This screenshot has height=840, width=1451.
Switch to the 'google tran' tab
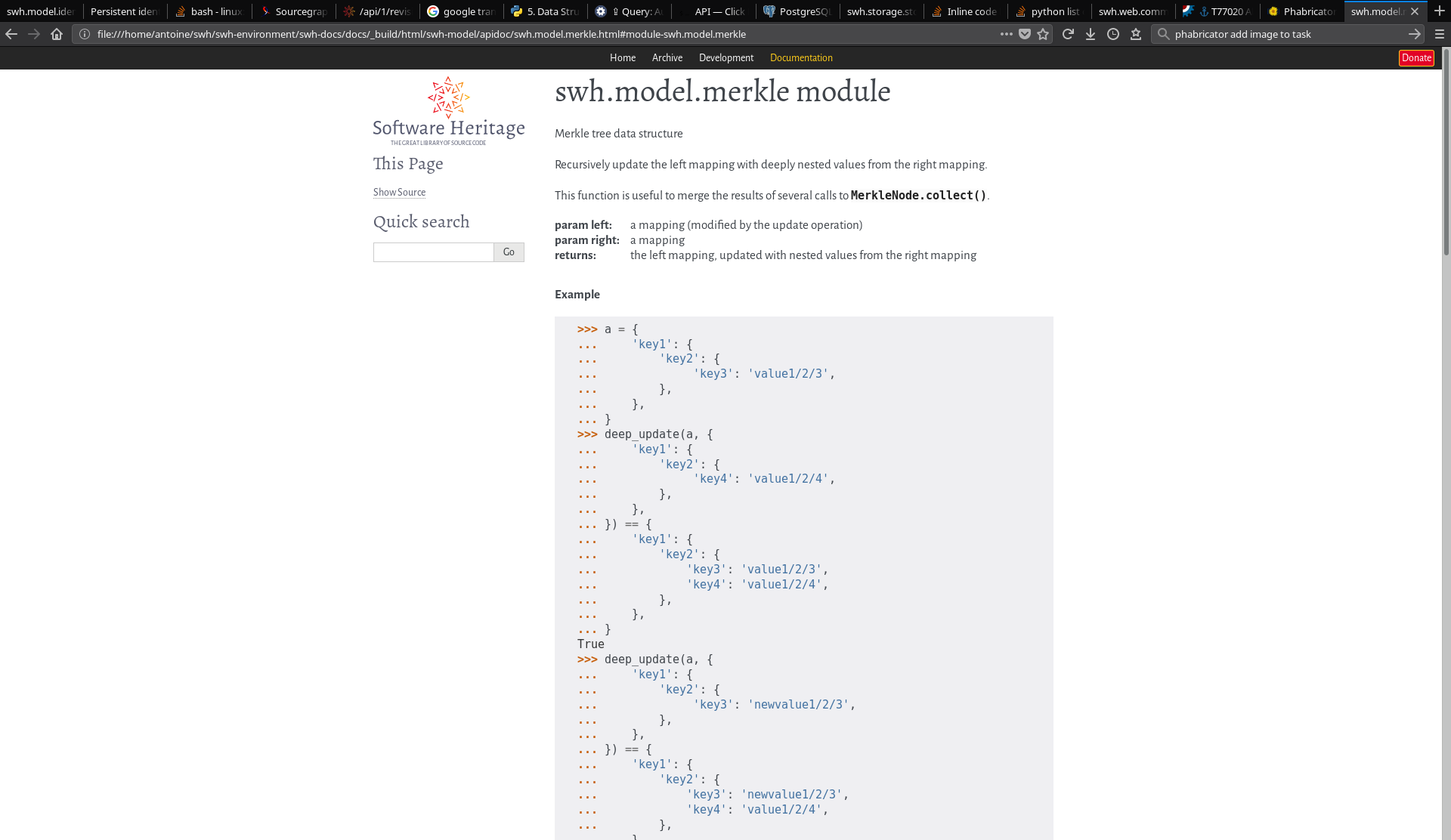[462, 11]
